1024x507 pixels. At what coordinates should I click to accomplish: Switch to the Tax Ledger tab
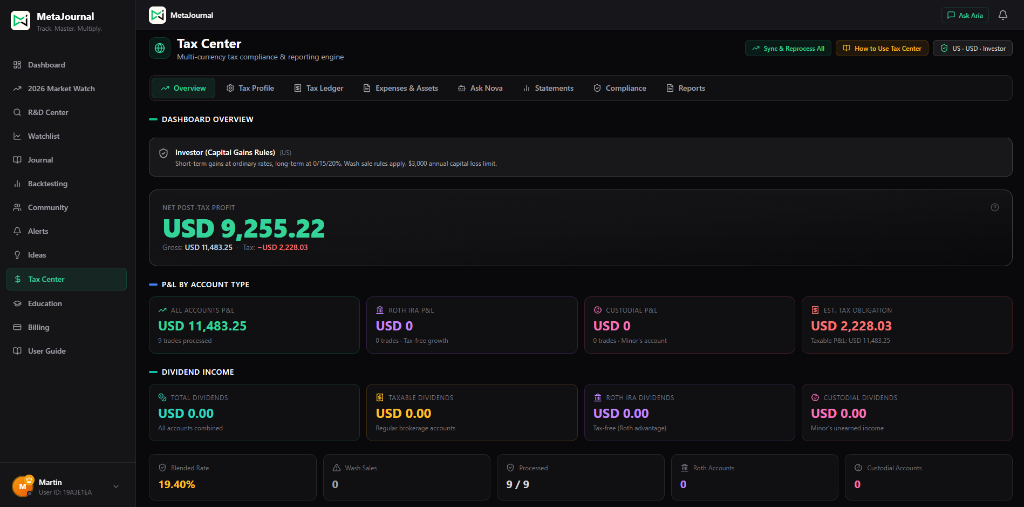tap(318, 88)
